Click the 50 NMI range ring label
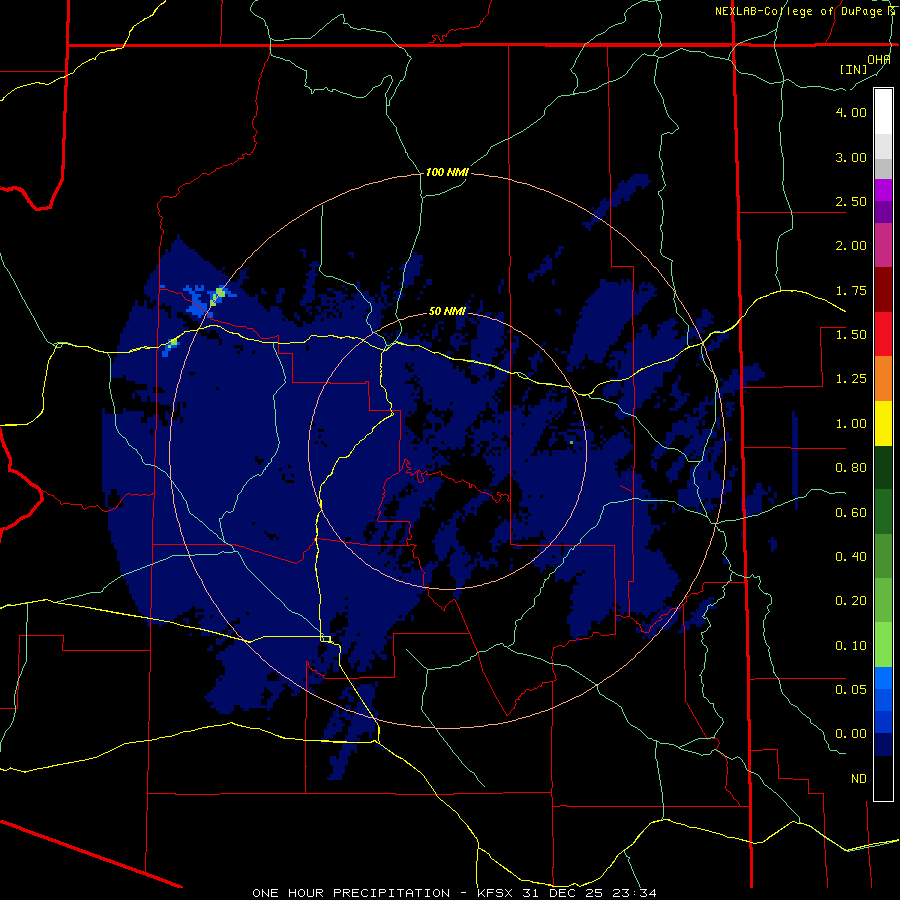This screenshot has width=900, height=900. (x=447, y=311)
